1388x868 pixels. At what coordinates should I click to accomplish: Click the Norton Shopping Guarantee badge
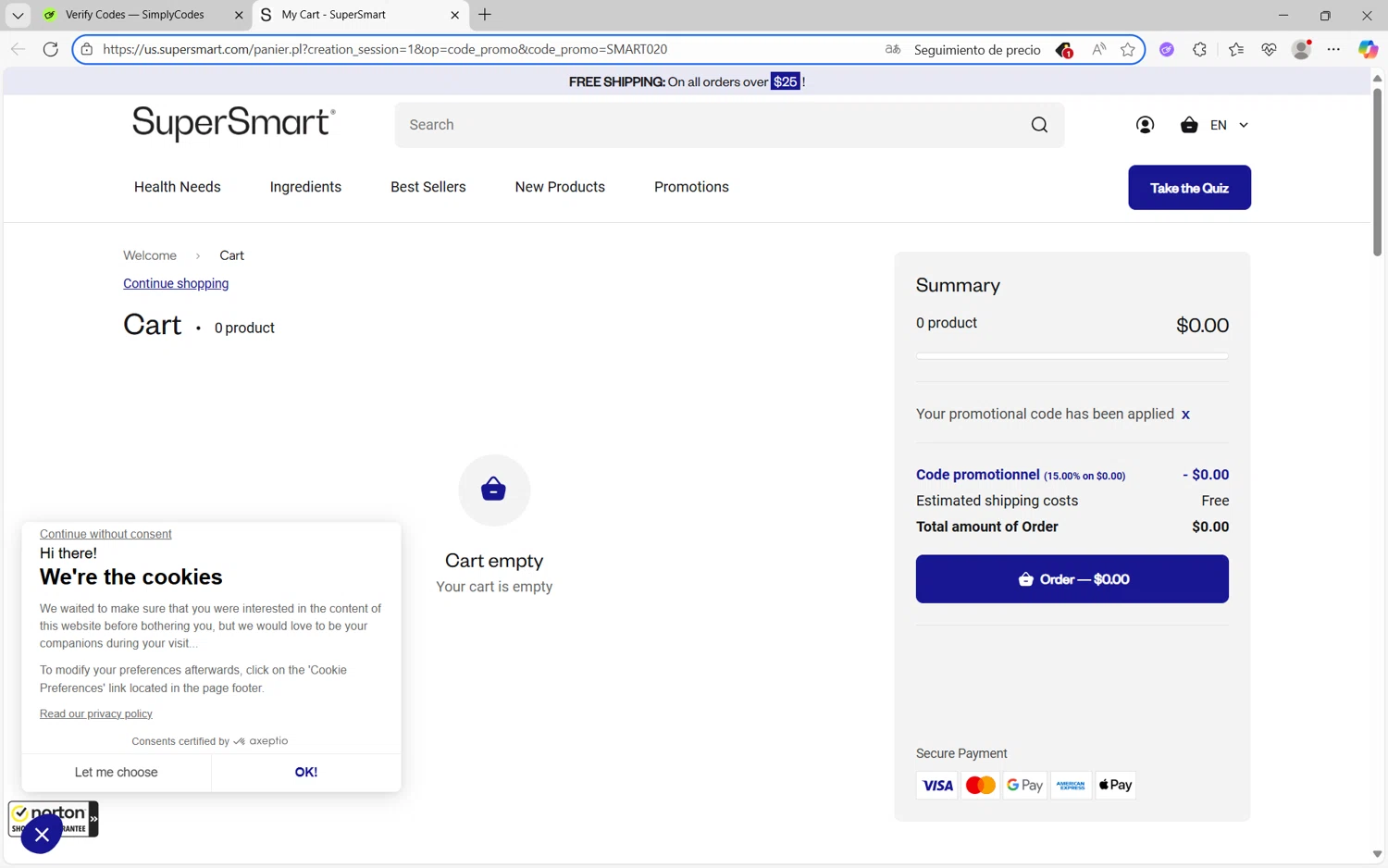54,817
